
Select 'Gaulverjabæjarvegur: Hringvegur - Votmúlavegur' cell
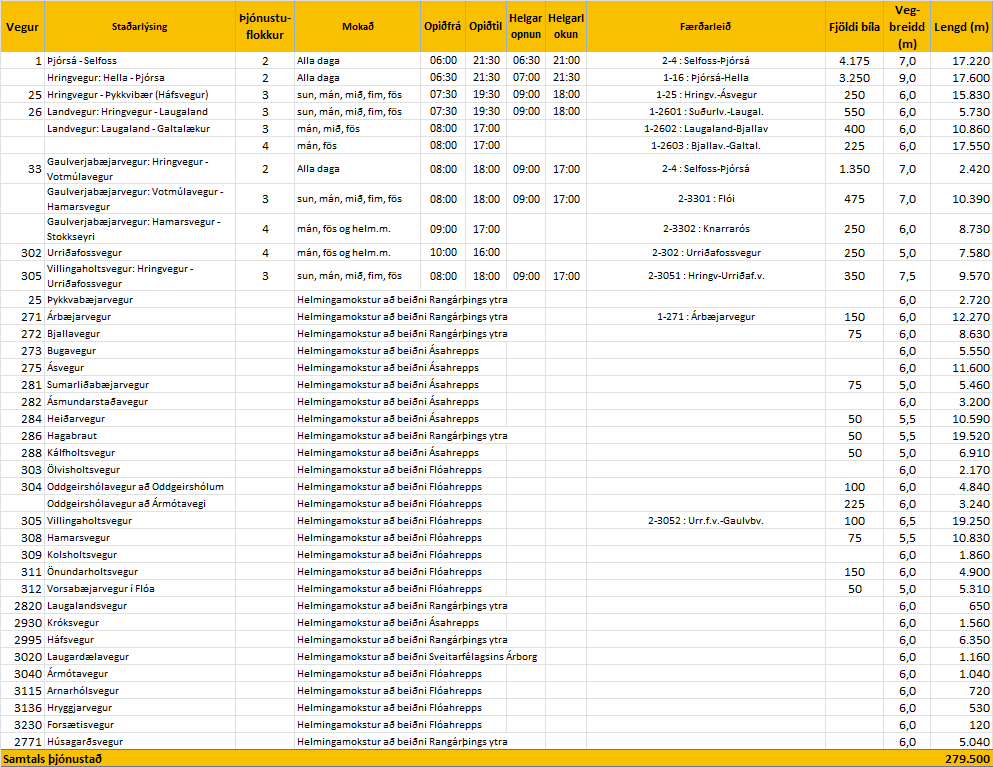[x=139, y=169]
